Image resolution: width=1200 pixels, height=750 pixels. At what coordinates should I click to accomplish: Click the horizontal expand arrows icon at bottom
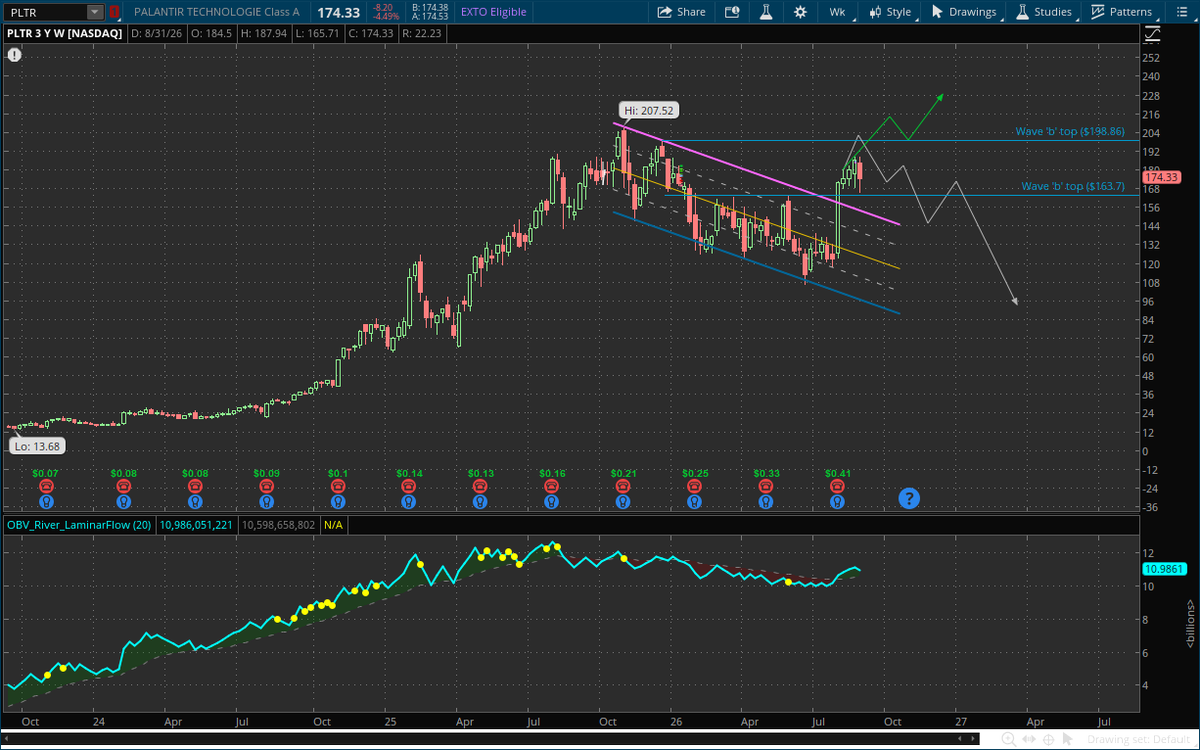(x=1030, y=739)
